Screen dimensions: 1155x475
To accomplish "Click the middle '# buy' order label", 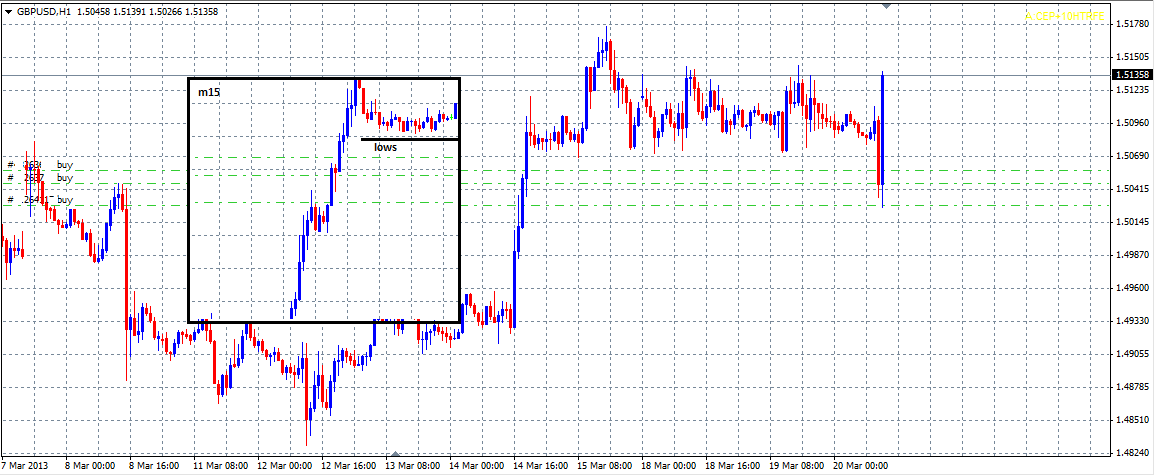I will click(40, 178).
